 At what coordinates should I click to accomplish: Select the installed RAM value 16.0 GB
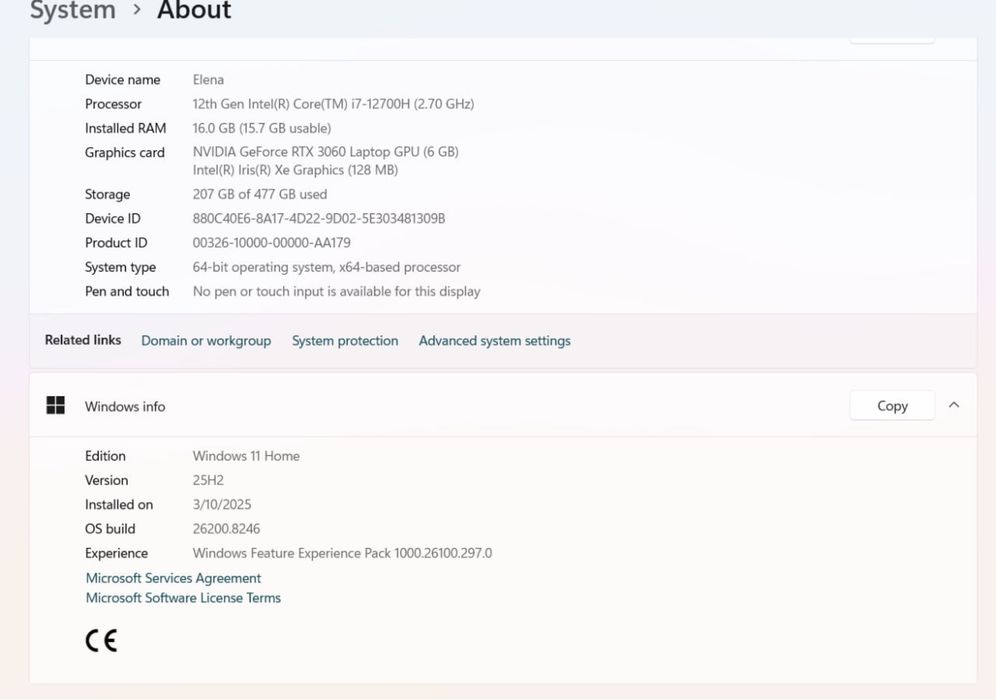262,128
